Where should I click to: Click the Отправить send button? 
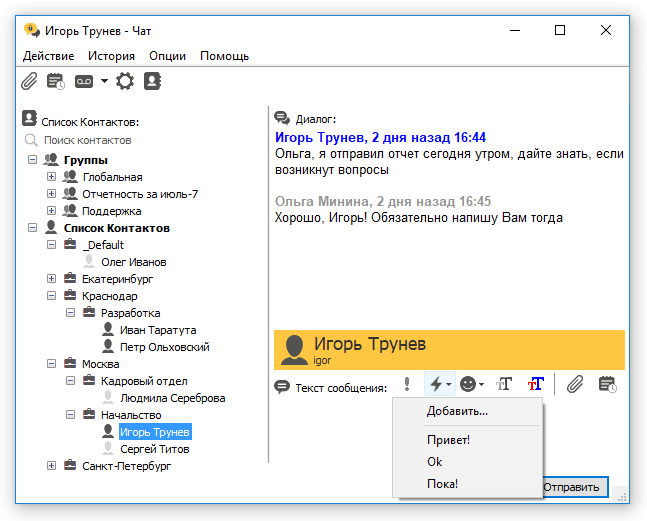575,487
